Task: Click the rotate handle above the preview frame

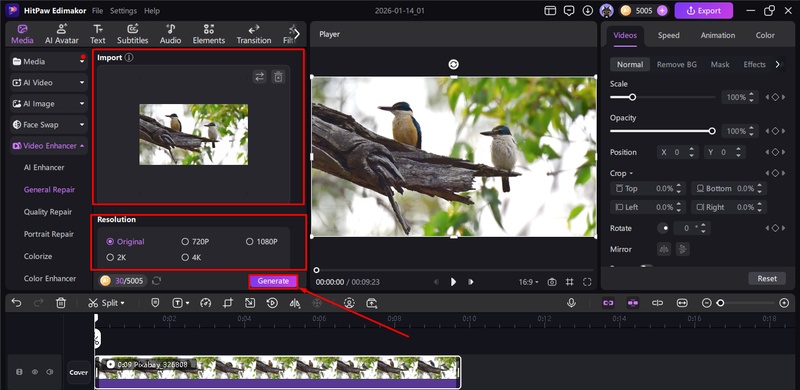Action: tap(454, 64)
